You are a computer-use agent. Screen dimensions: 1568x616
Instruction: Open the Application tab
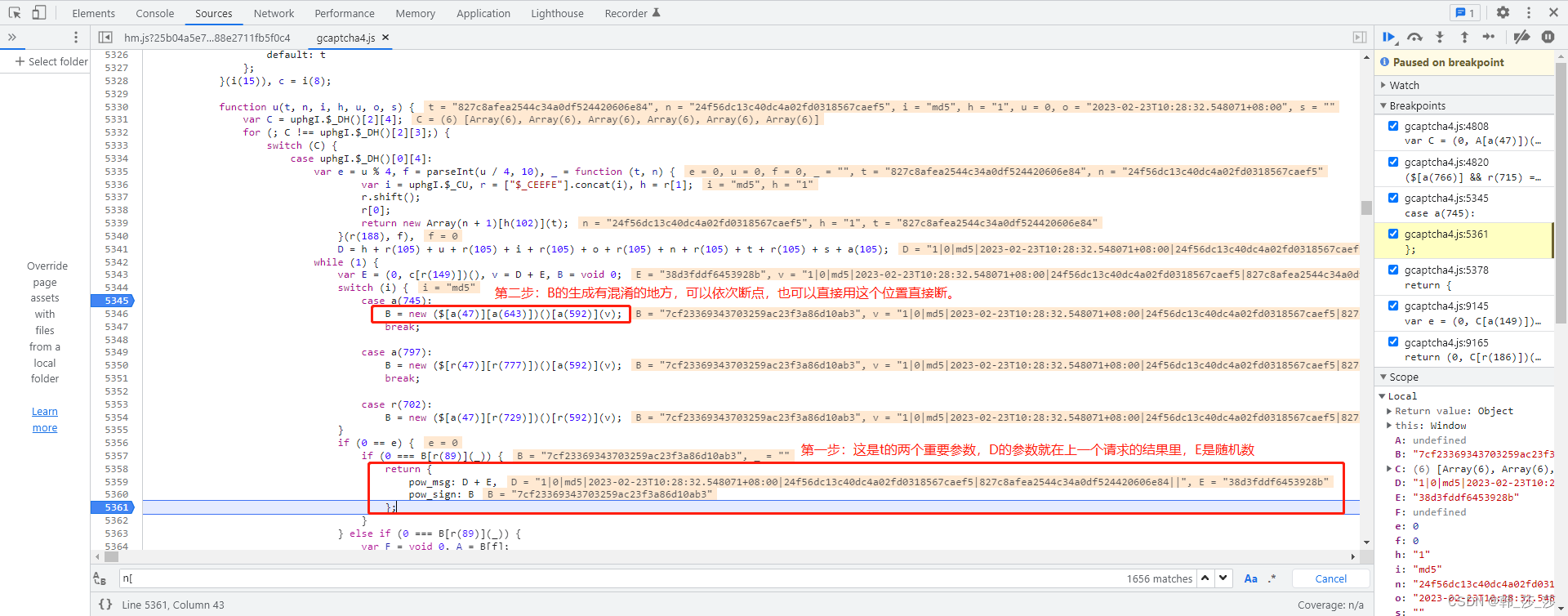[x=483, y=13]
